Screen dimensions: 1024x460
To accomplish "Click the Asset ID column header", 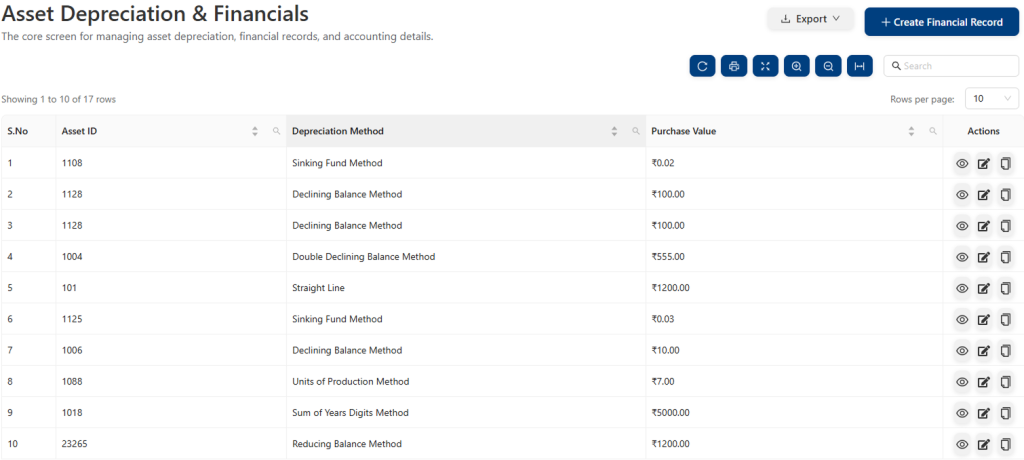I will 80,131.
